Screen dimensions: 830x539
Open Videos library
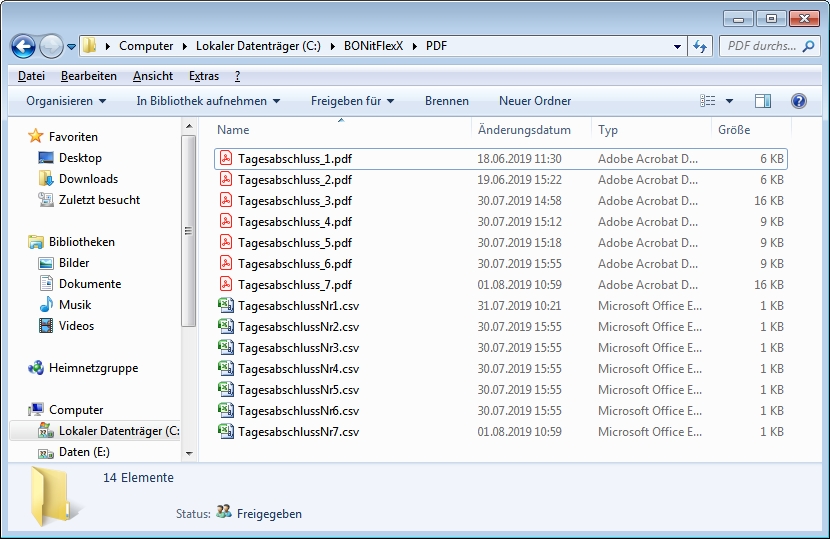pos(76,326)
